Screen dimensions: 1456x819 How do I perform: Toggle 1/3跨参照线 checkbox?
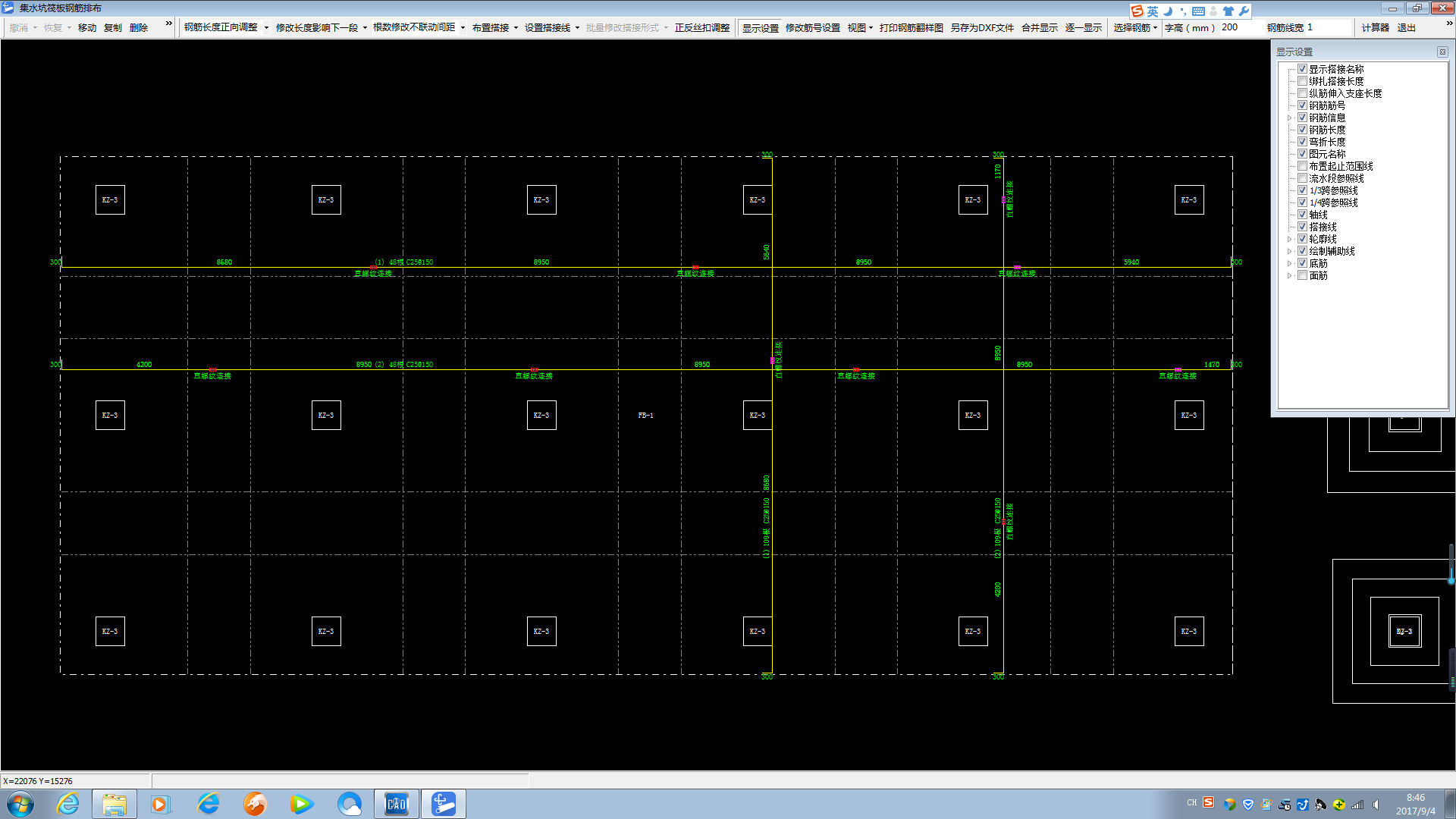pyautogui.click(x=1302, y=190)
